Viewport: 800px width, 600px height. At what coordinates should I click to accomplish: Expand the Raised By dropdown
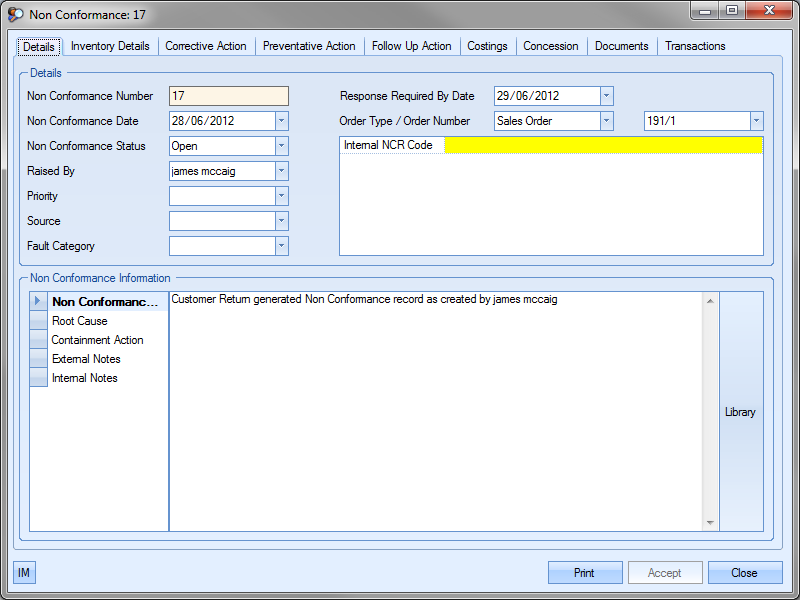pyautogui.click(x=281, y=171)
